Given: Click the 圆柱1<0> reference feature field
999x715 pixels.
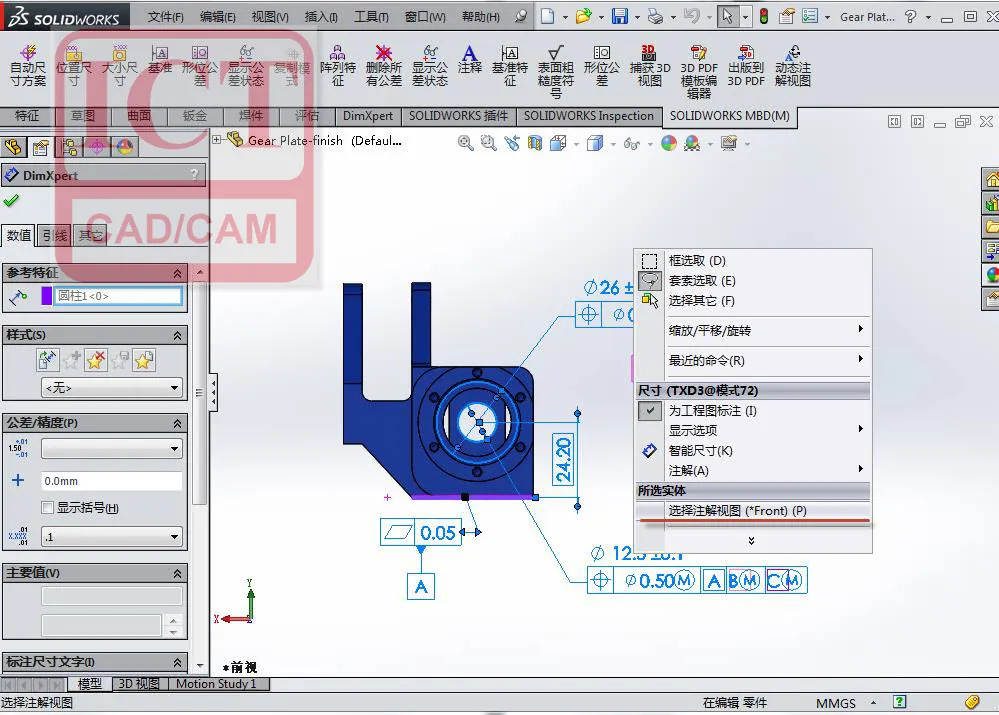Looking at the screenshot, I should click(118, 296).
